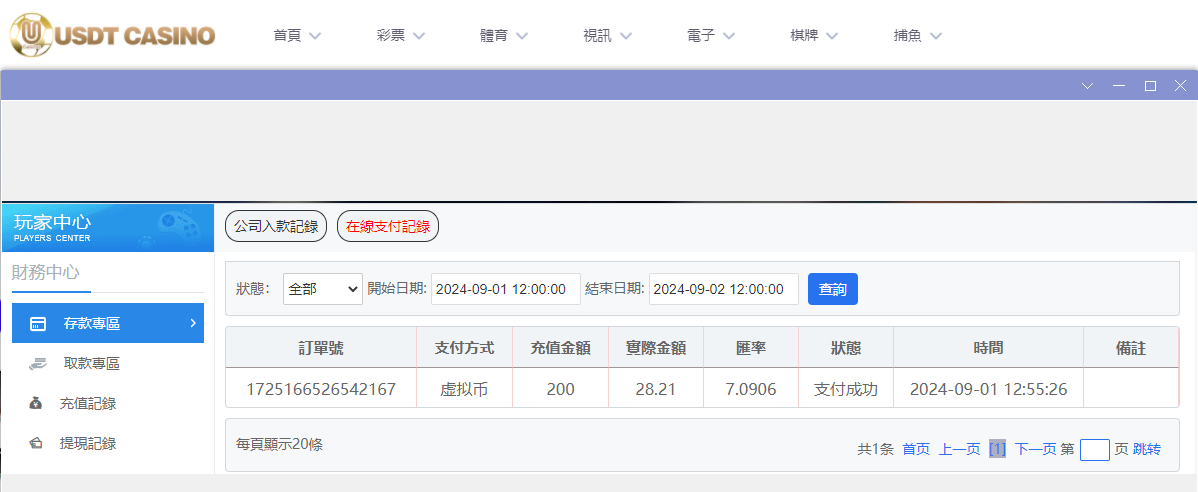Image resolution: width=1198 pixels, height=492 pixels.
Task: Click the 開始日期 start date field
Action: point(506,289)
